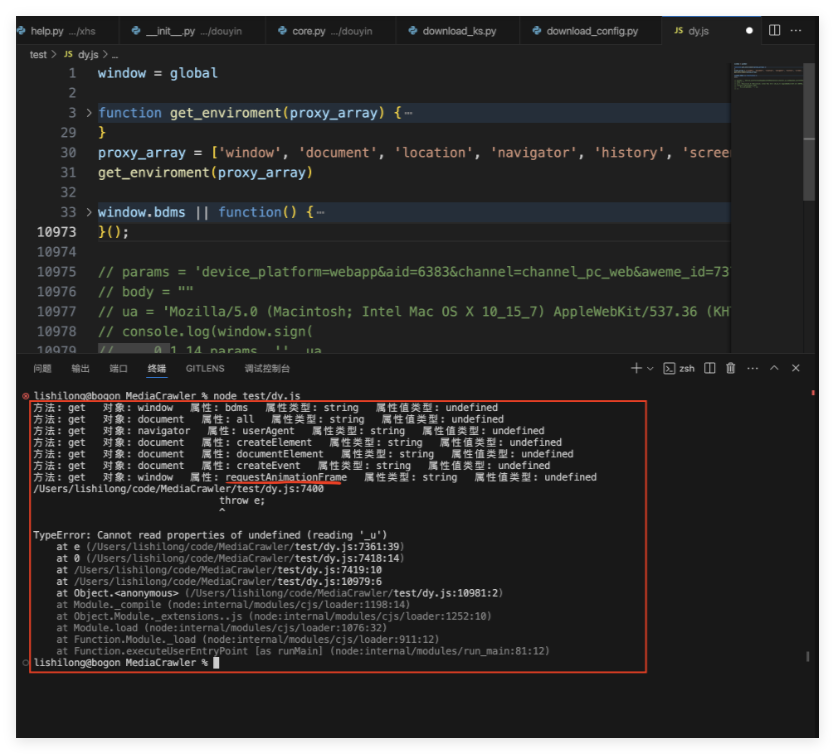Expand the folded window.bdms block at line 33
This screenshot has width=835, height=754.
89,212
